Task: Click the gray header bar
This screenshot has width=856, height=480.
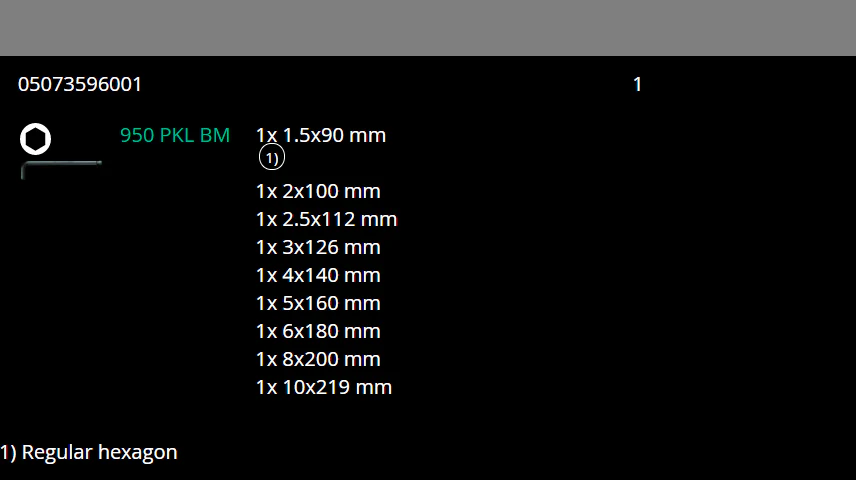Action: [428, 28]
